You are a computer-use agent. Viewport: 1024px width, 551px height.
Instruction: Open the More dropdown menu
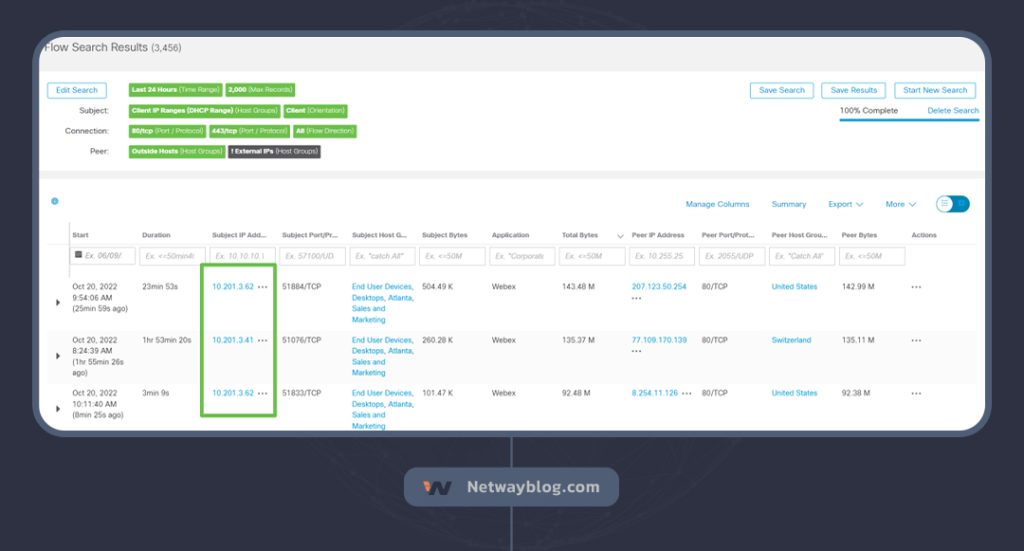901,204
